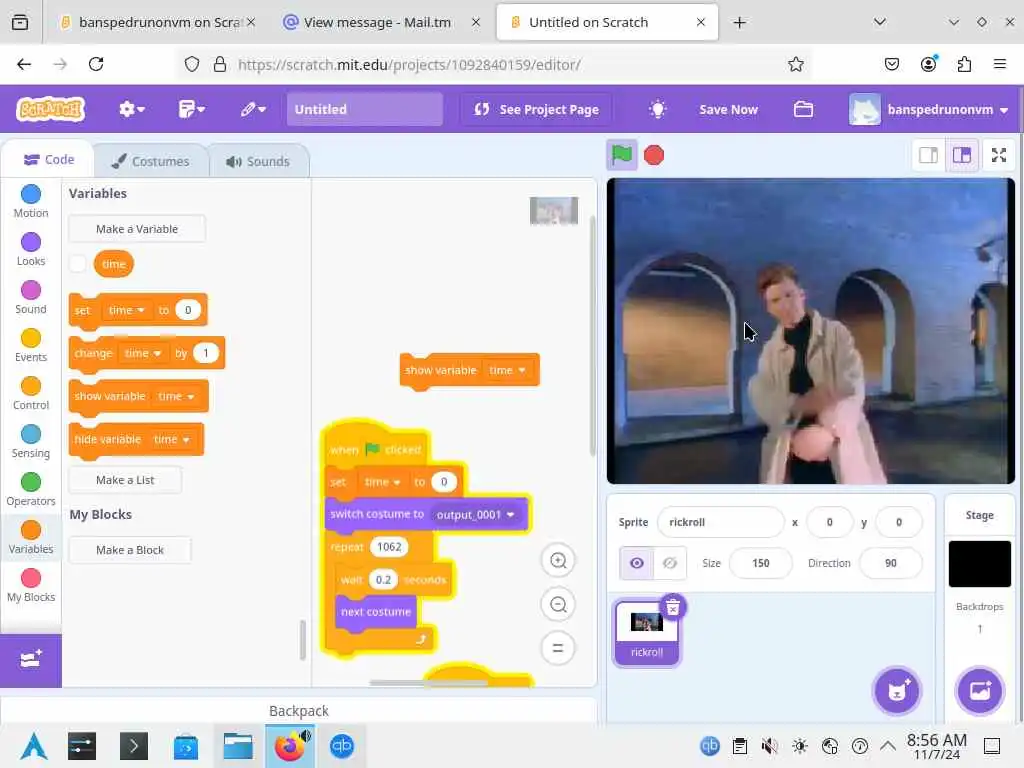This screenshot has width=1024, height=768.
Task: Open output_0001 costume dropdown
Action: [475, 515]
